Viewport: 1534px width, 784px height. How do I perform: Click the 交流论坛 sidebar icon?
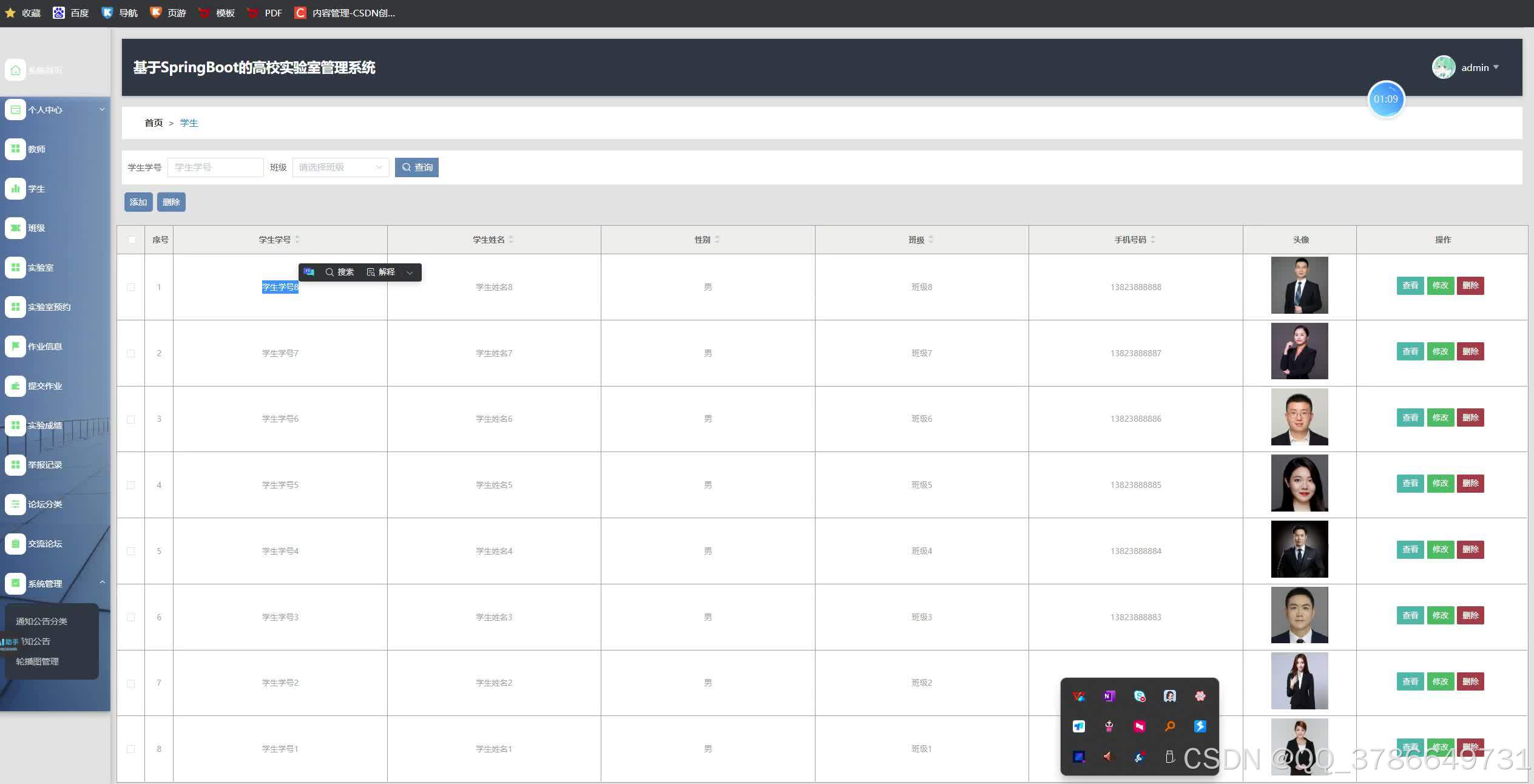coord(15,544)
